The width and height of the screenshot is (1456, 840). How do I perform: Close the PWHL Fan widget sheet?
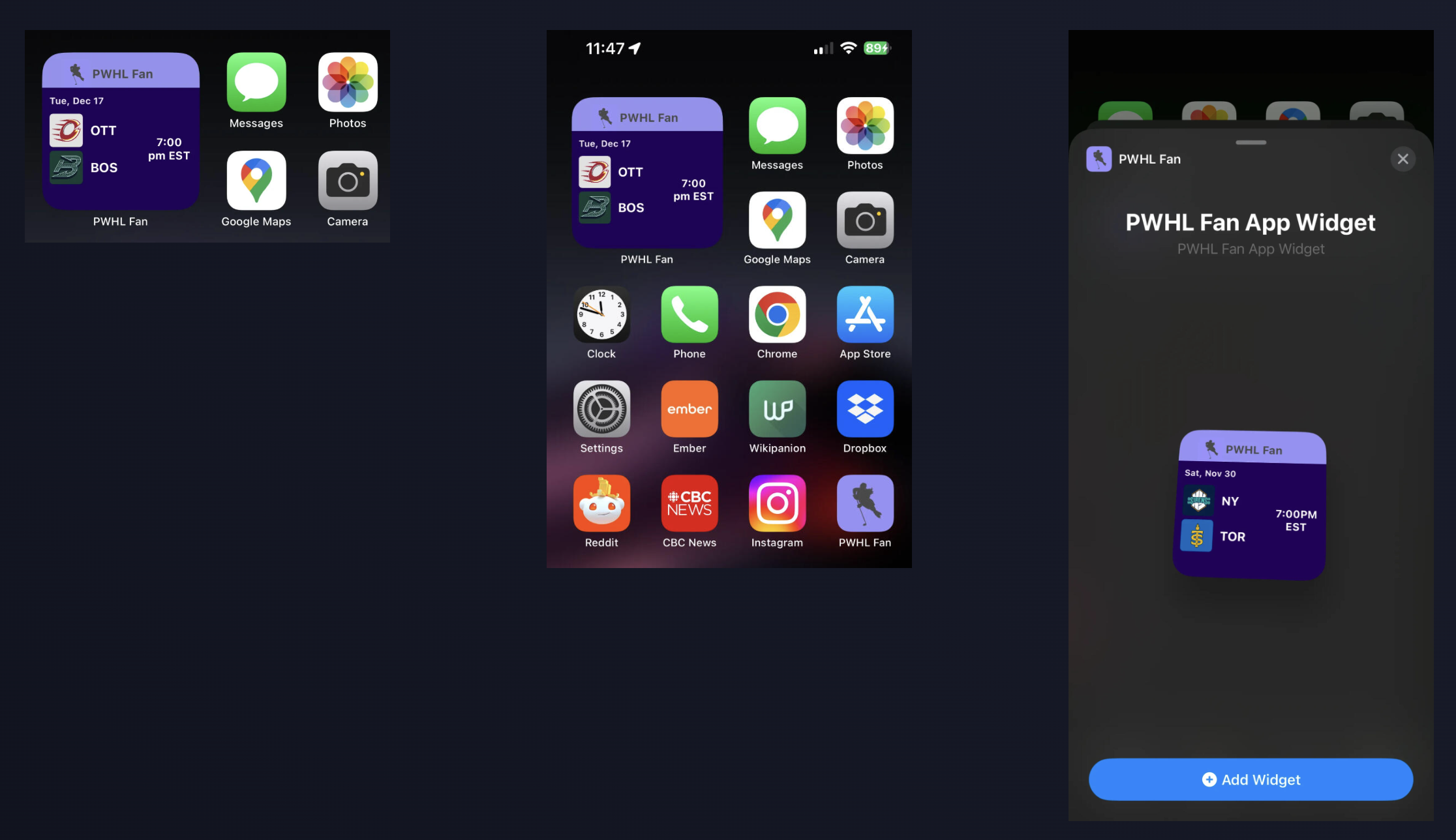pyautogui.click(x=1403, y=159)
